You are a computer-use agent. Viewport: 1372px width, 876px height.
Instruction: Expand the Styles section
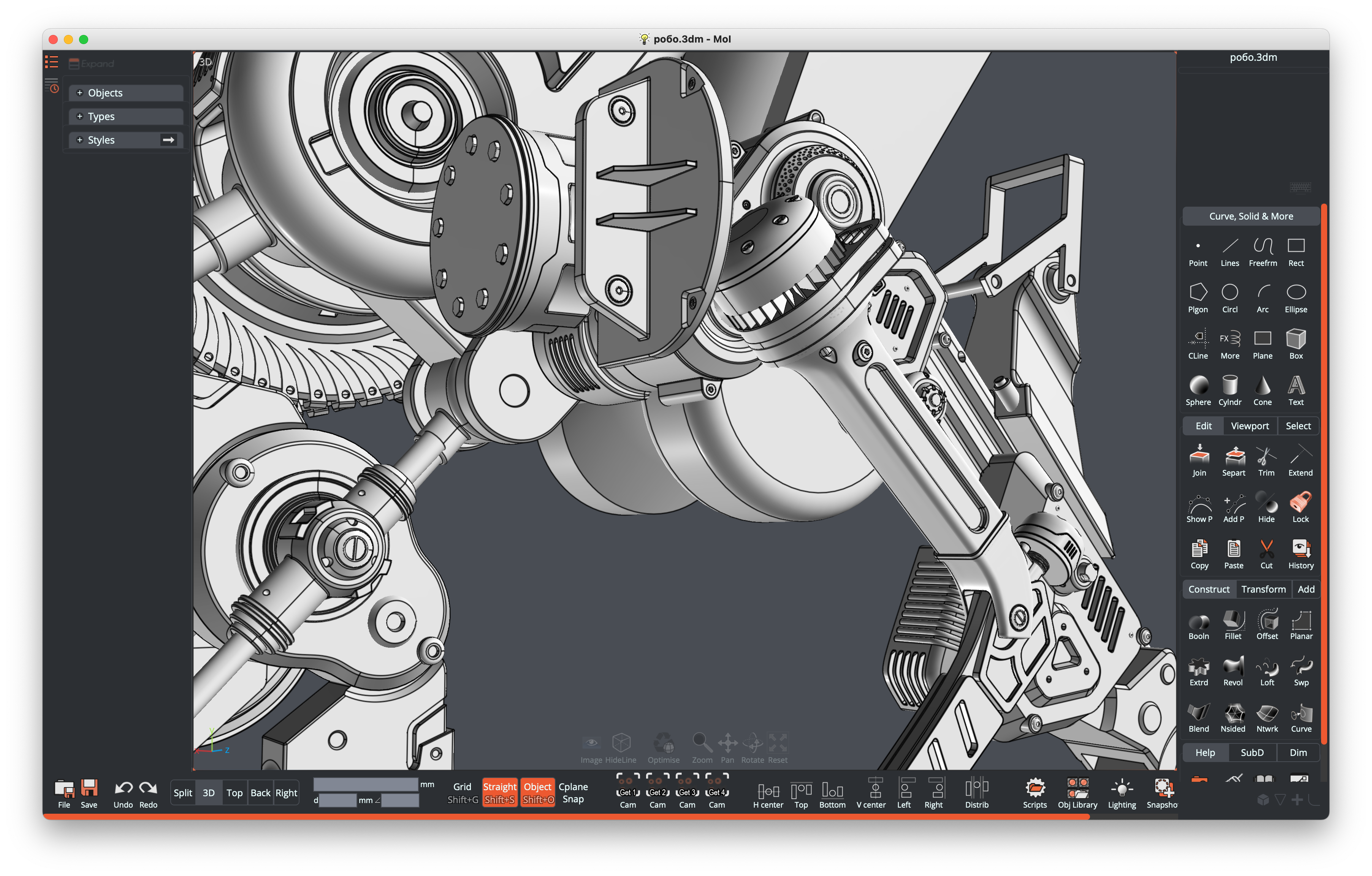(80, 140)
